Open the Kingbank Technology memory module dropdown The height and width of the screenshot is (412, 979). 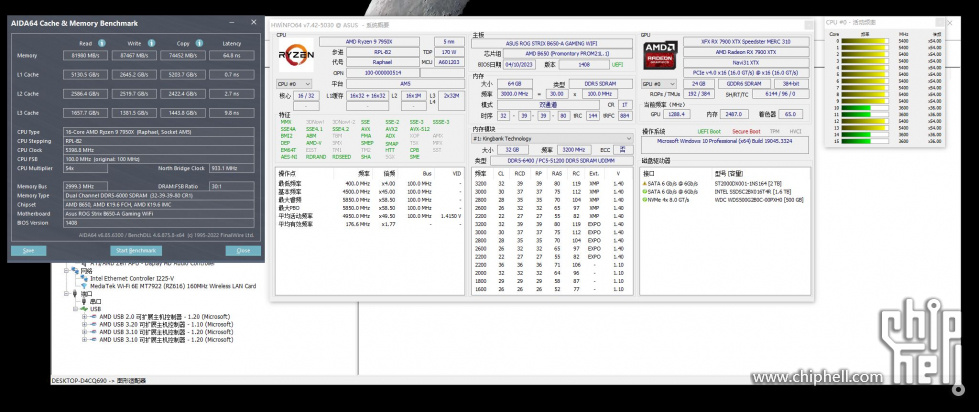point(551,139)
